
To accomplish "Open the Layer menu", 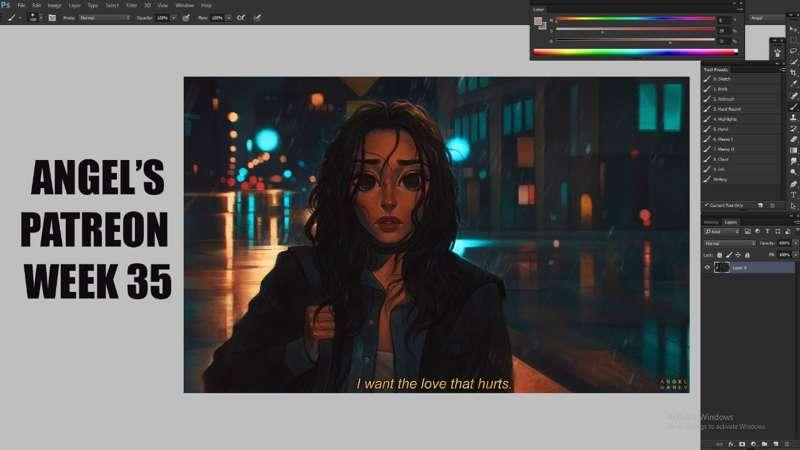I will click(x=74, y=5).
